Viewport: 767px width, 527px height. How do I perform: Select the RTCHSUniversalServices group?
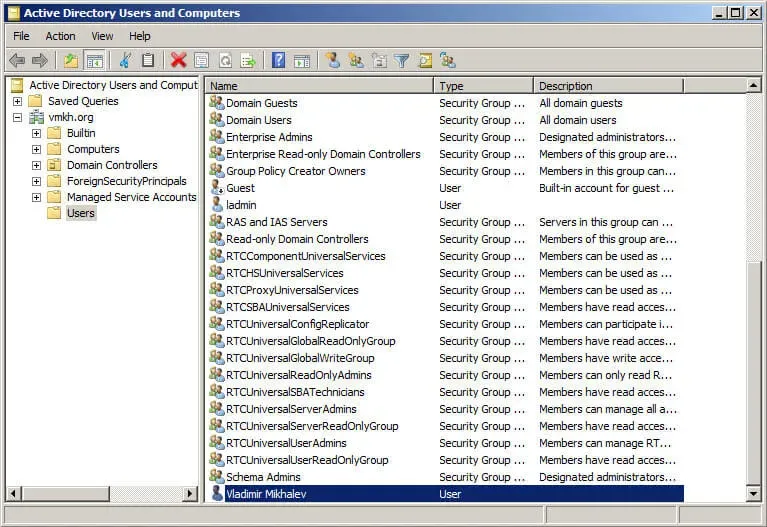point(285,273)
